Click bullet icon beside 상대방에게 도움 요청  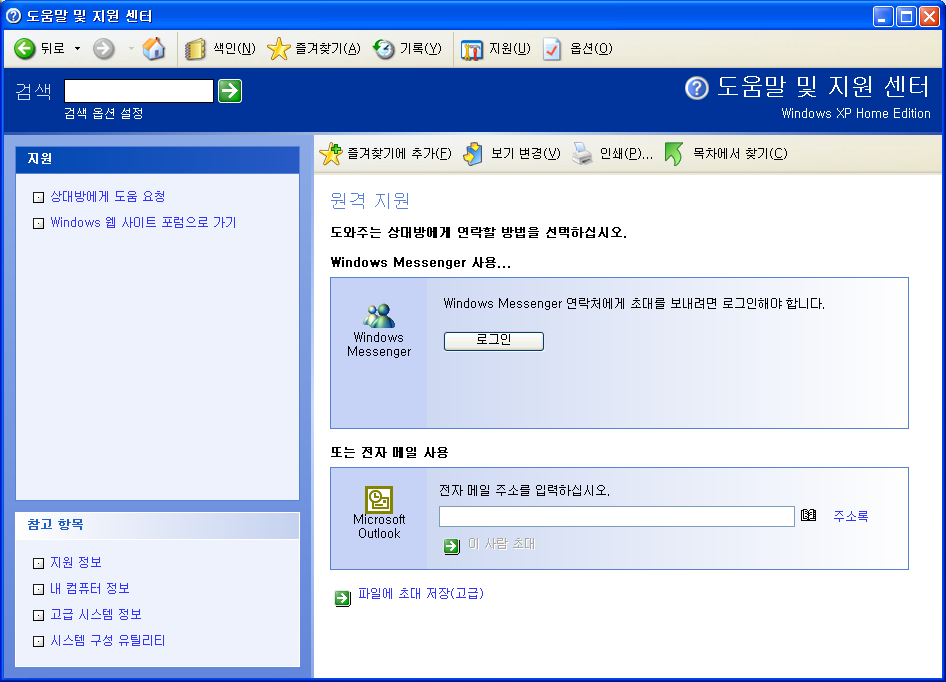click(38, 197)
